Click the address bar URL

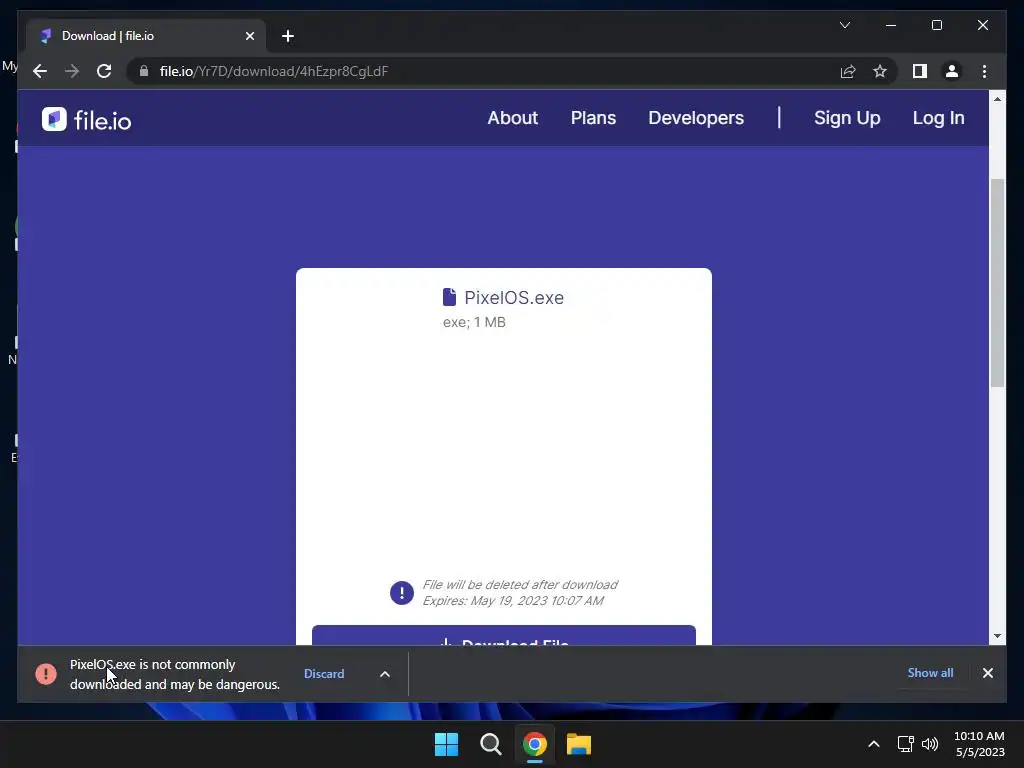click(274, 71)
